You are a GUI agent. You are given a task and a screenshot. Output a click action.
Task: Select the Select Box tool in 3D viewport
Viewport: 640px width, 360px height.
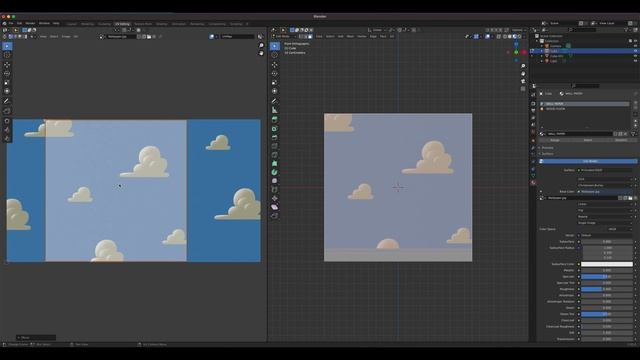coord(275,46)
